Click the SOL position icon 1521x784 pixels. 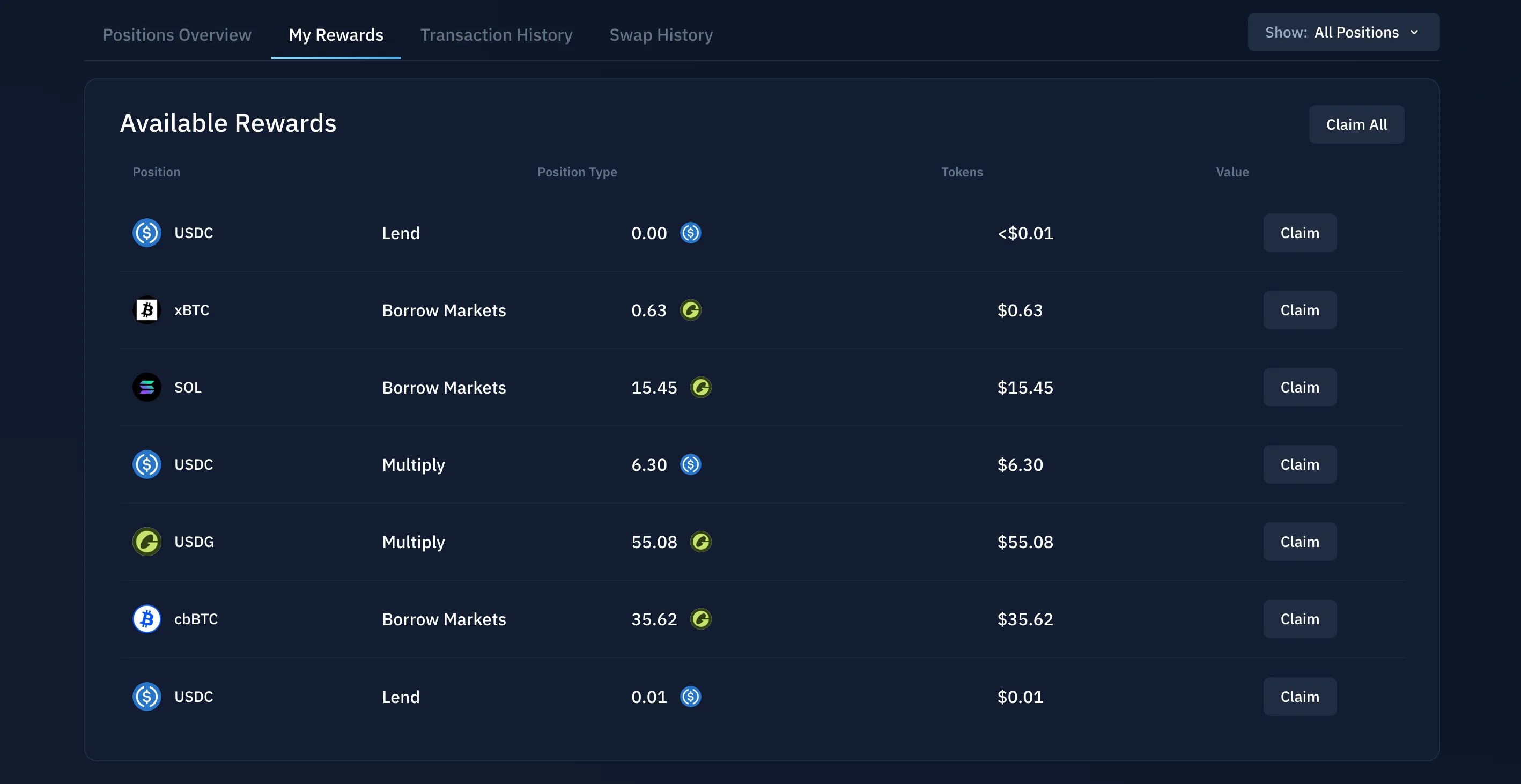click(x=146, y=387)
